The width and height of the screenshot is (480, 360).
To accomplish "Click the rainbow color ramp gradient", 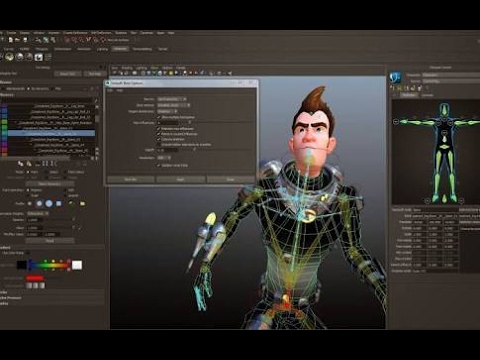I will tap(49, 265).
